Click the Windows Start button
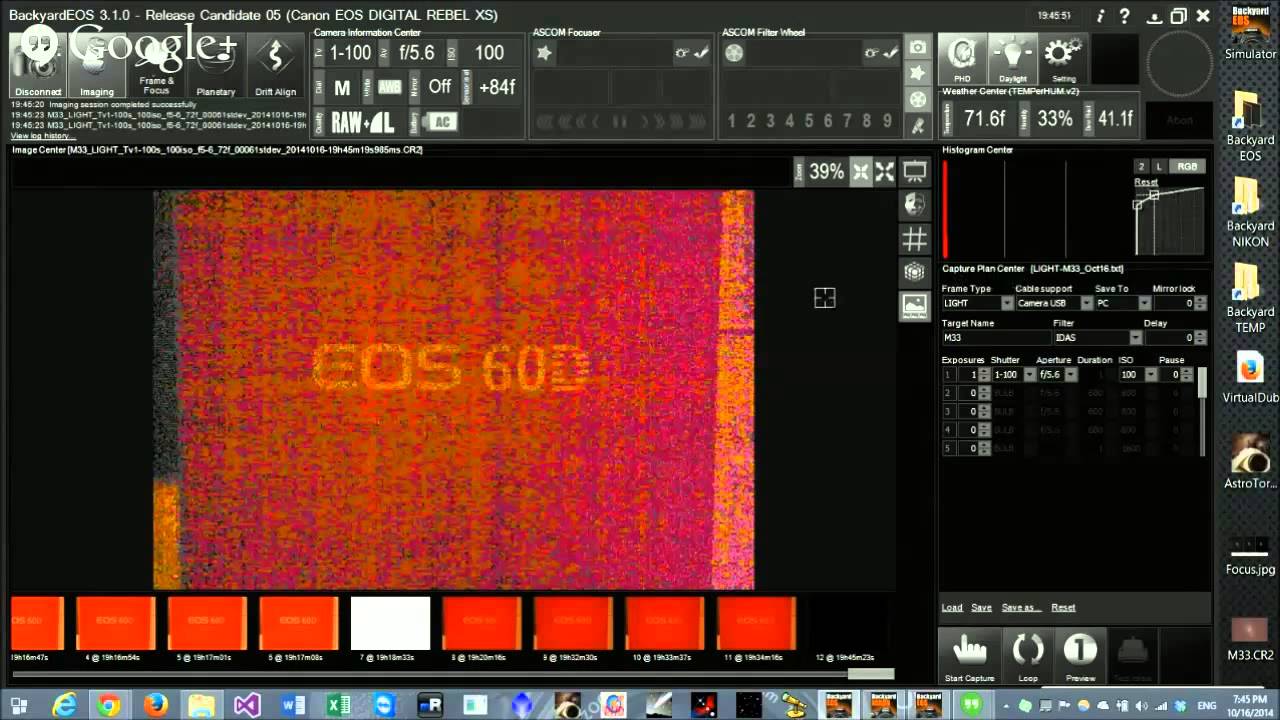Viewport: 1280px width, 720px height. [19, 705]
